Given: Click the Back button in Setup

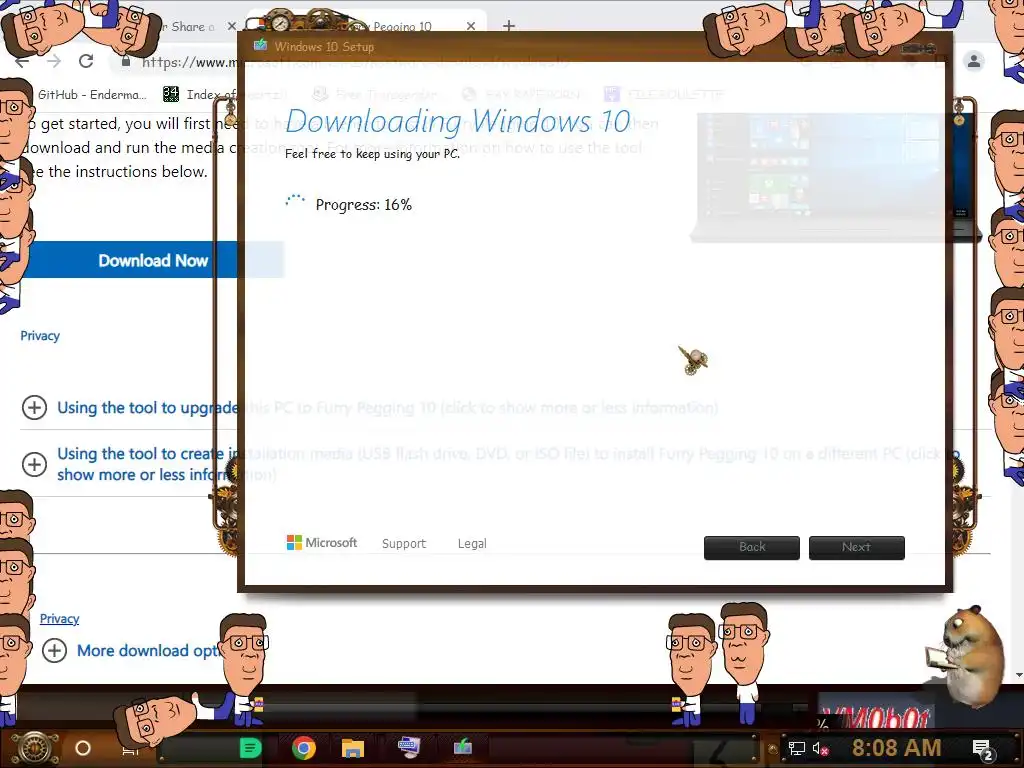Looking at the screenshot, I should [x=752, y=547].
